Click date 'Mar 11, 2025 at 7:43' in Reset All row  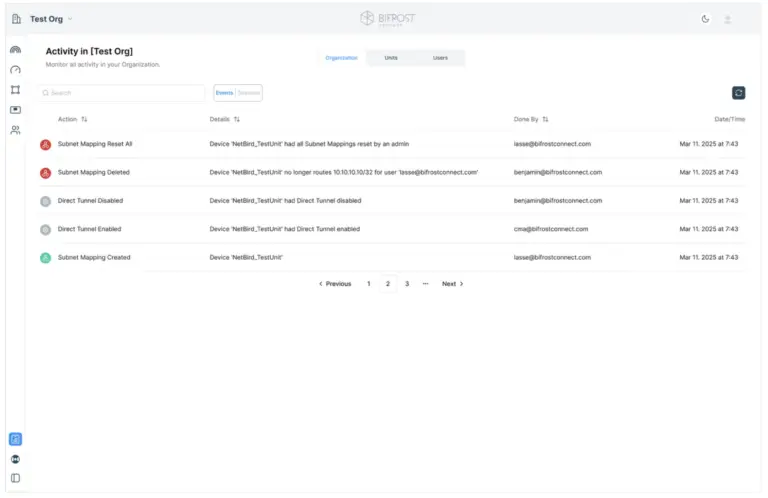[x=709, y=144]
